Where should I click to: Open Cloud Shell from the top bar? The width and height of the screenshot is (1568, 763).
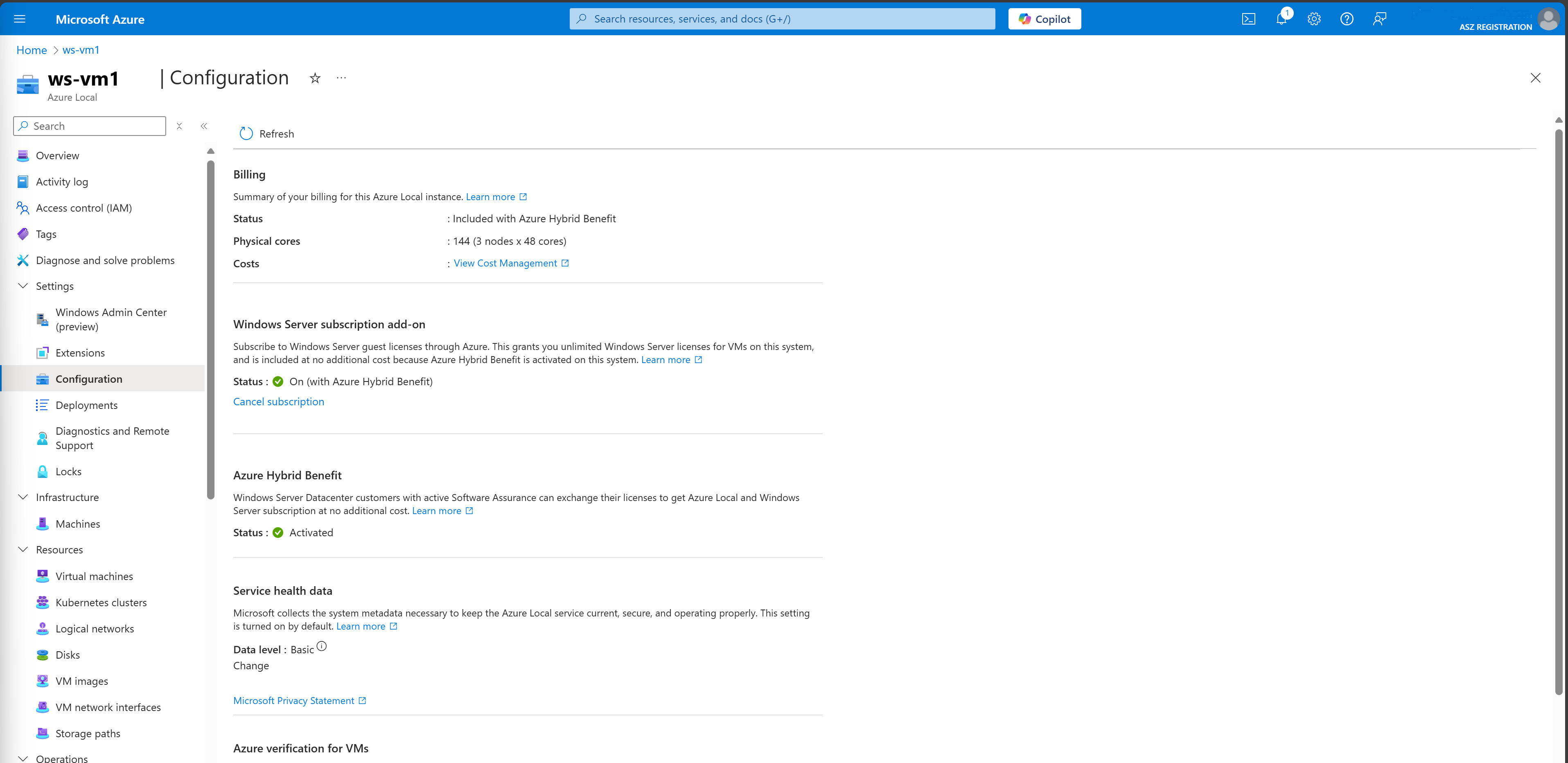(1248, 19)
